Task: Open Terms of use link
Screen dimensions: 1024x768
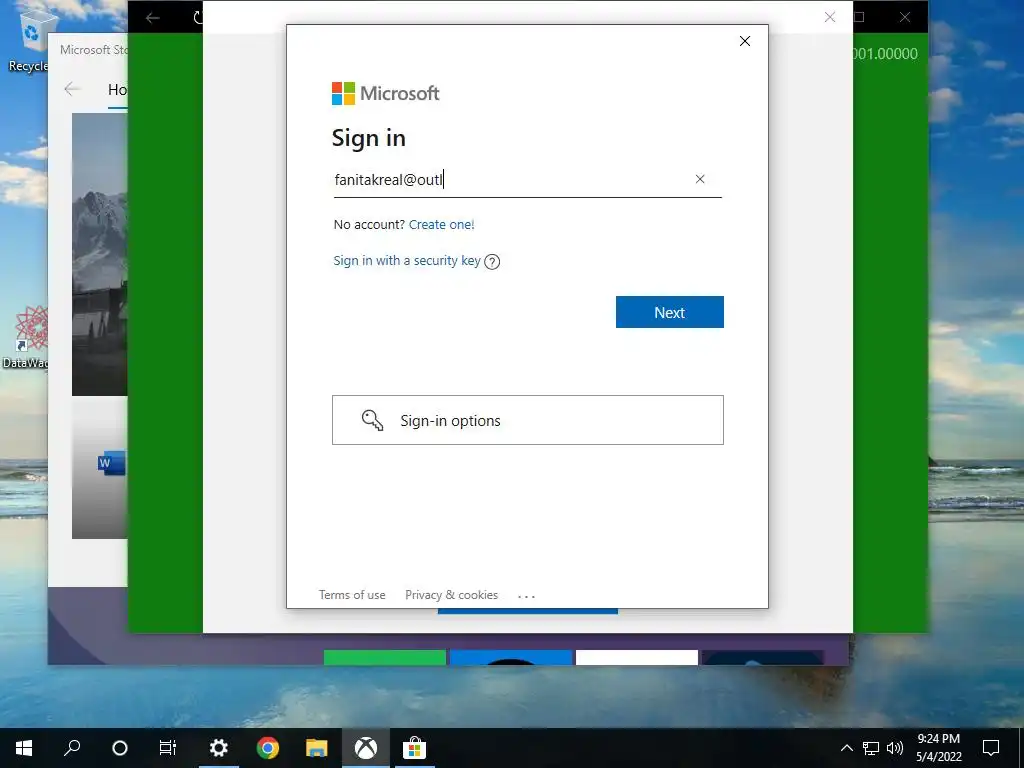Action: (x=352, y=595)
